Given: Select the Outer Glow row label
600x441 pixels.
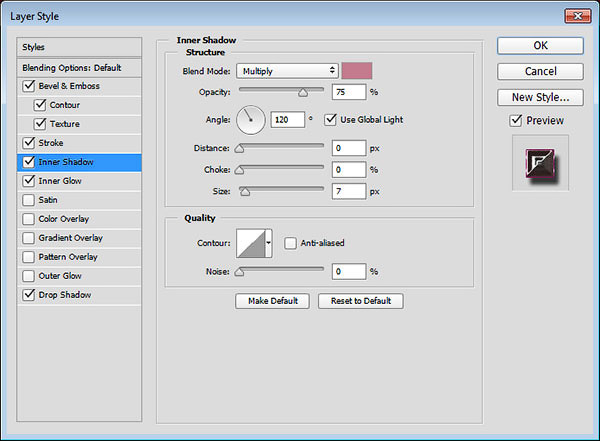Looking at the screenshot, I should (x=60, y=276).
